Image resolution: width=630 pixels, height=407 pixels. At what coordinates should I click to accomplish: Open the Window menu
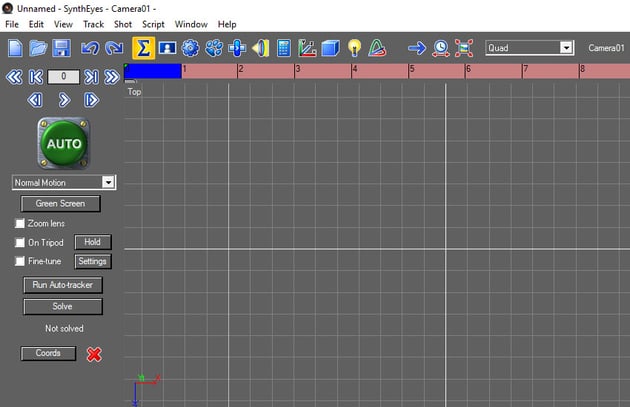click(191, 24)
